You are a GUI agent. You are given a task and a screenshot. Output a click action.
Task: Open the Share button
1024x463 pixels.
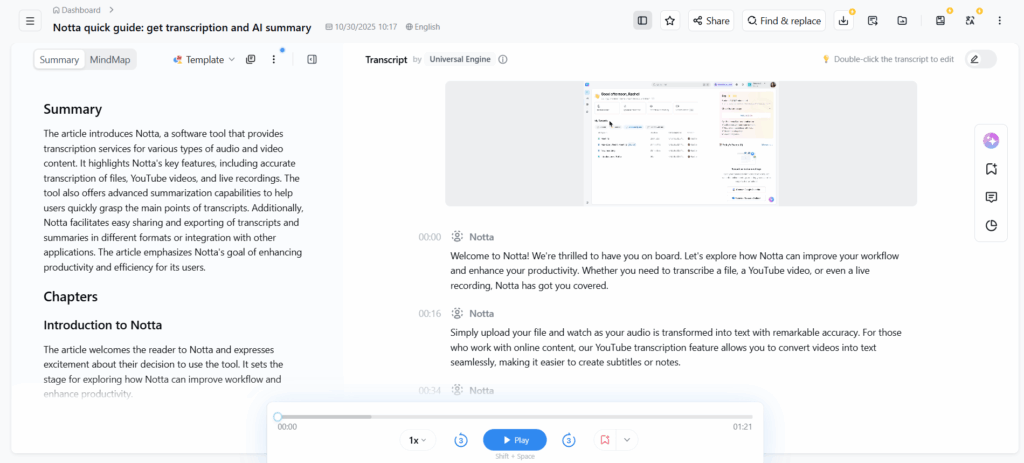(711, 21)
